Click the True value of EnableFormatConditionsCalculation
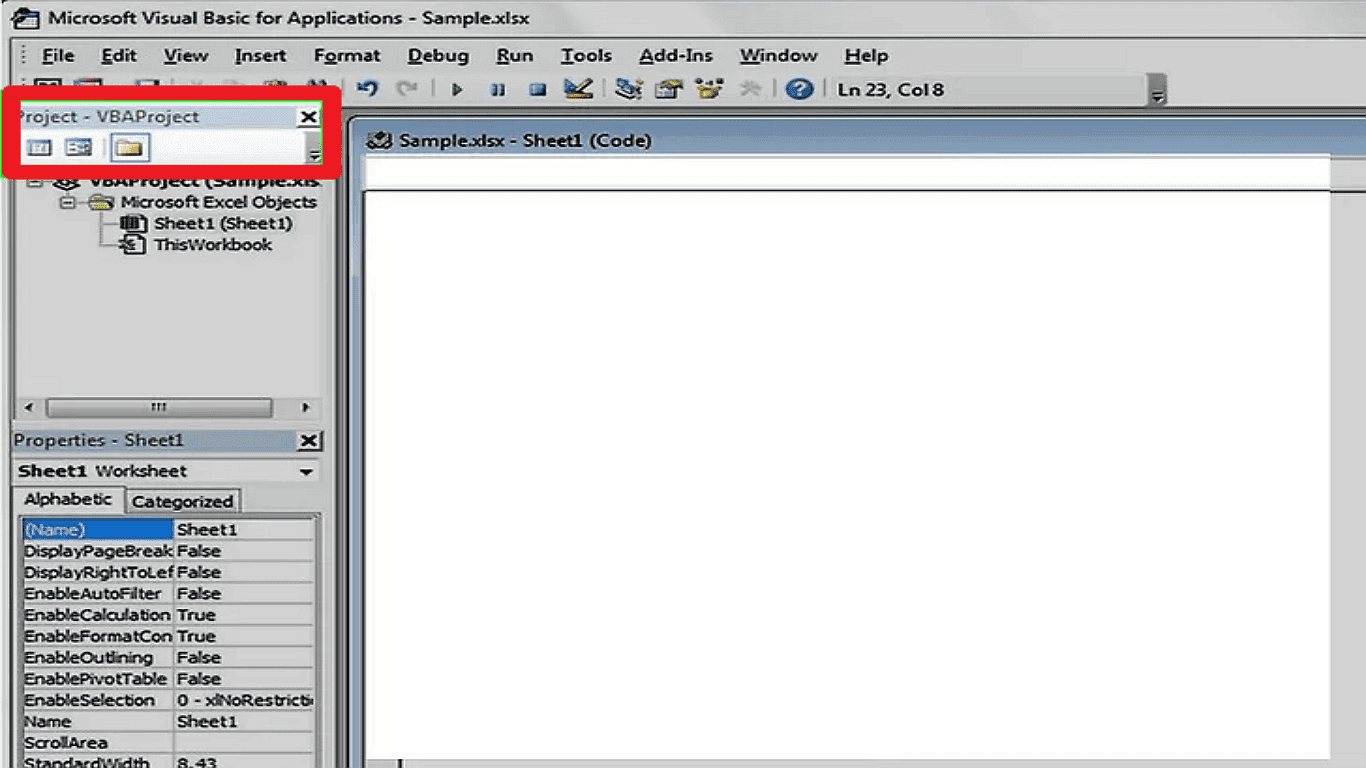1366x768 pixels. point(244,636)
